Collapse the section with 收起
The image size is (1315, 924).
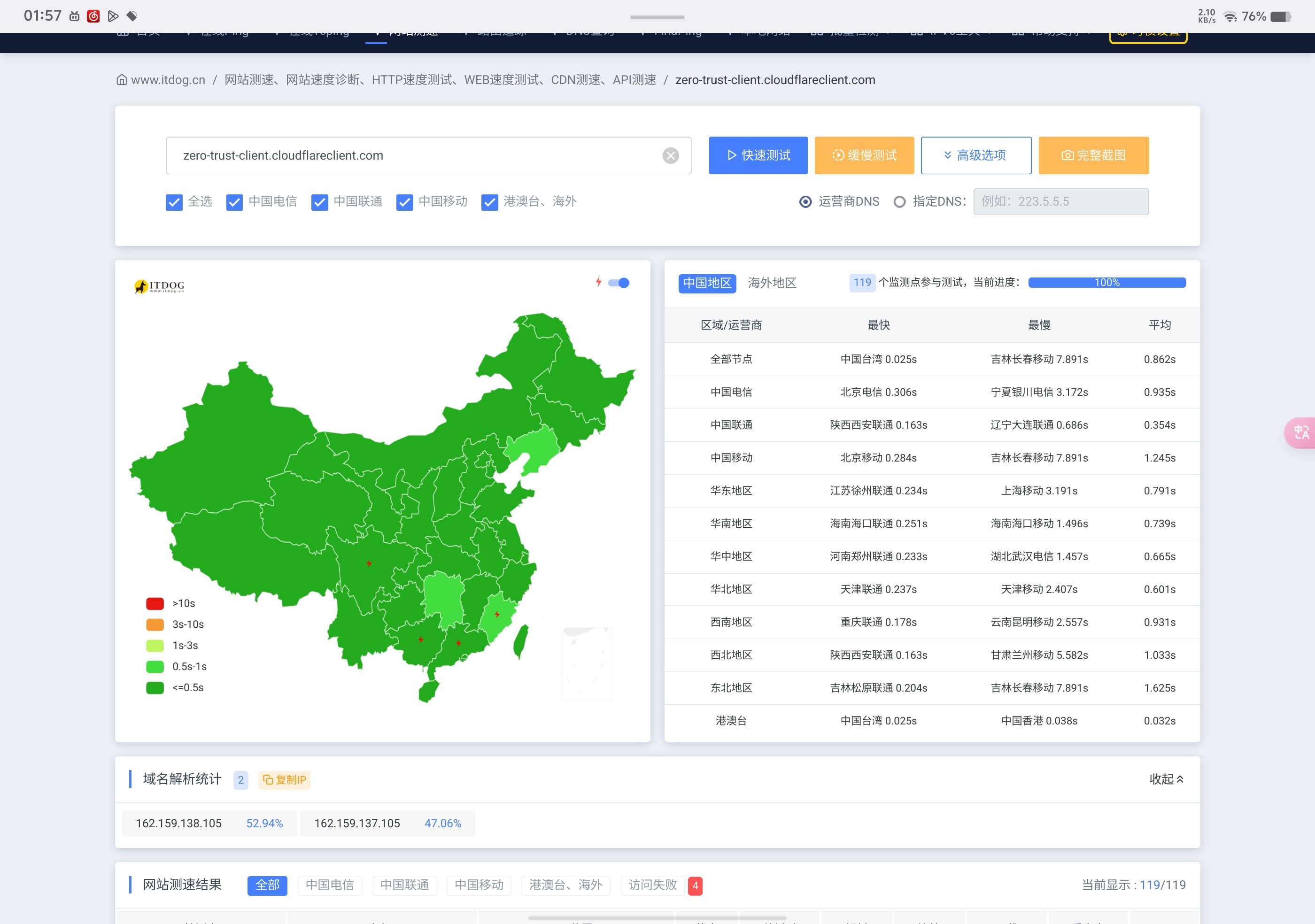[x=1166, y=779]
